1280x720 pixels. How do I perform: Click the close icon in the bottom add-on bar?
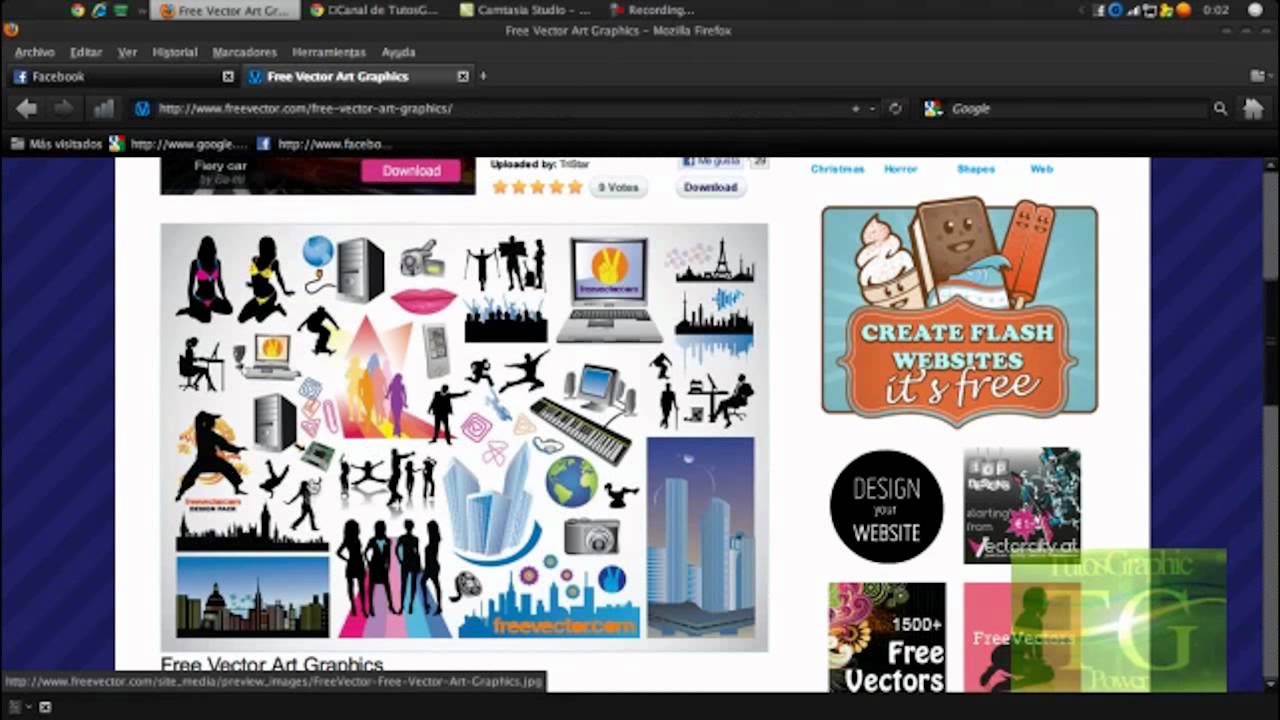coord(45,707)
